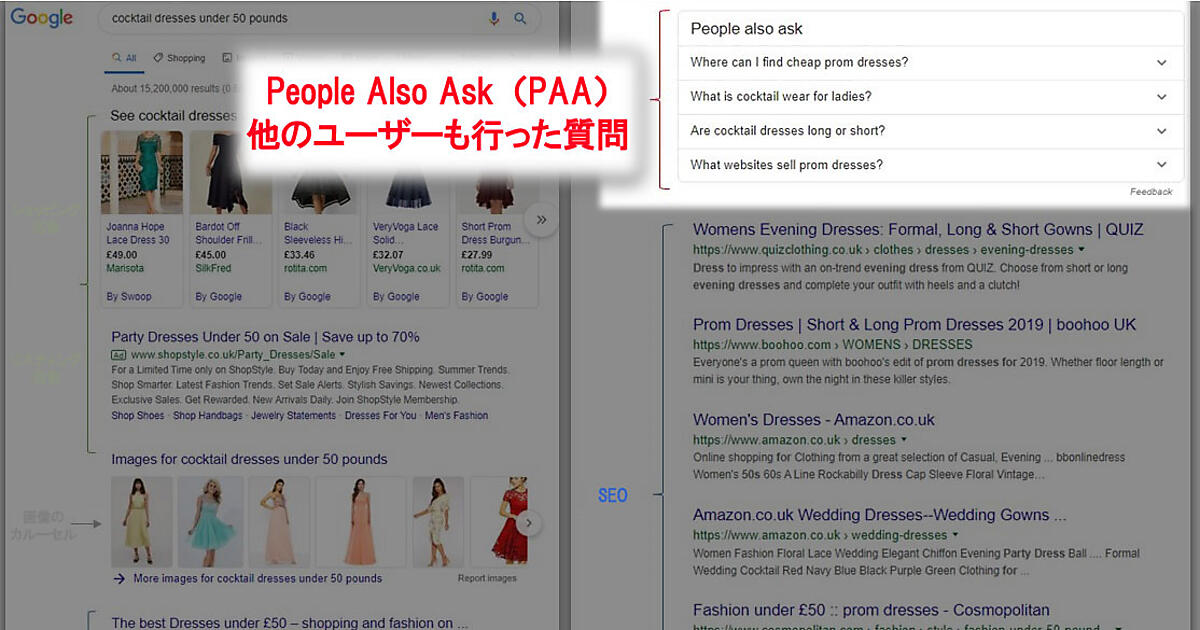The image size is (1200, 630).
Task: Click the £33.46 price
Action: 299,254
